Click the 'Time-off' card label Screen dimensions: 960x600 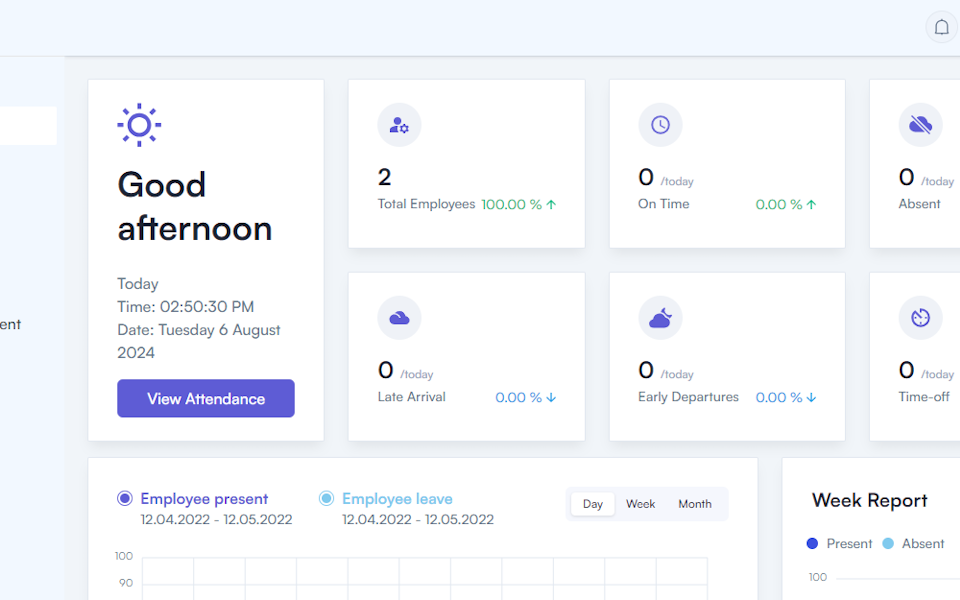coord(924,397)
